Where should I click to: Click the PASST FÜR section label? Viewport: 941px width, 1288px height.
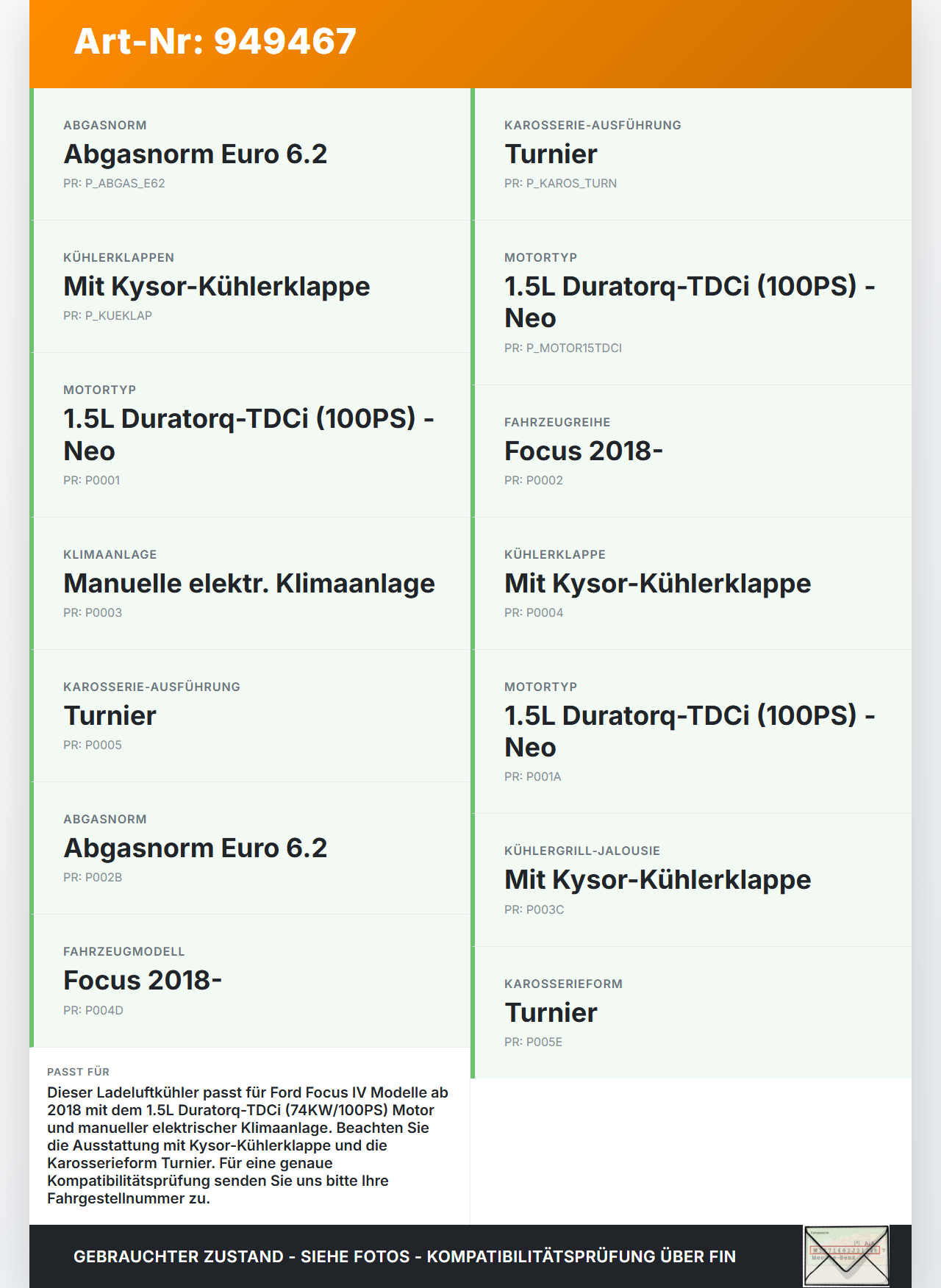click(x=78, y=1072)
